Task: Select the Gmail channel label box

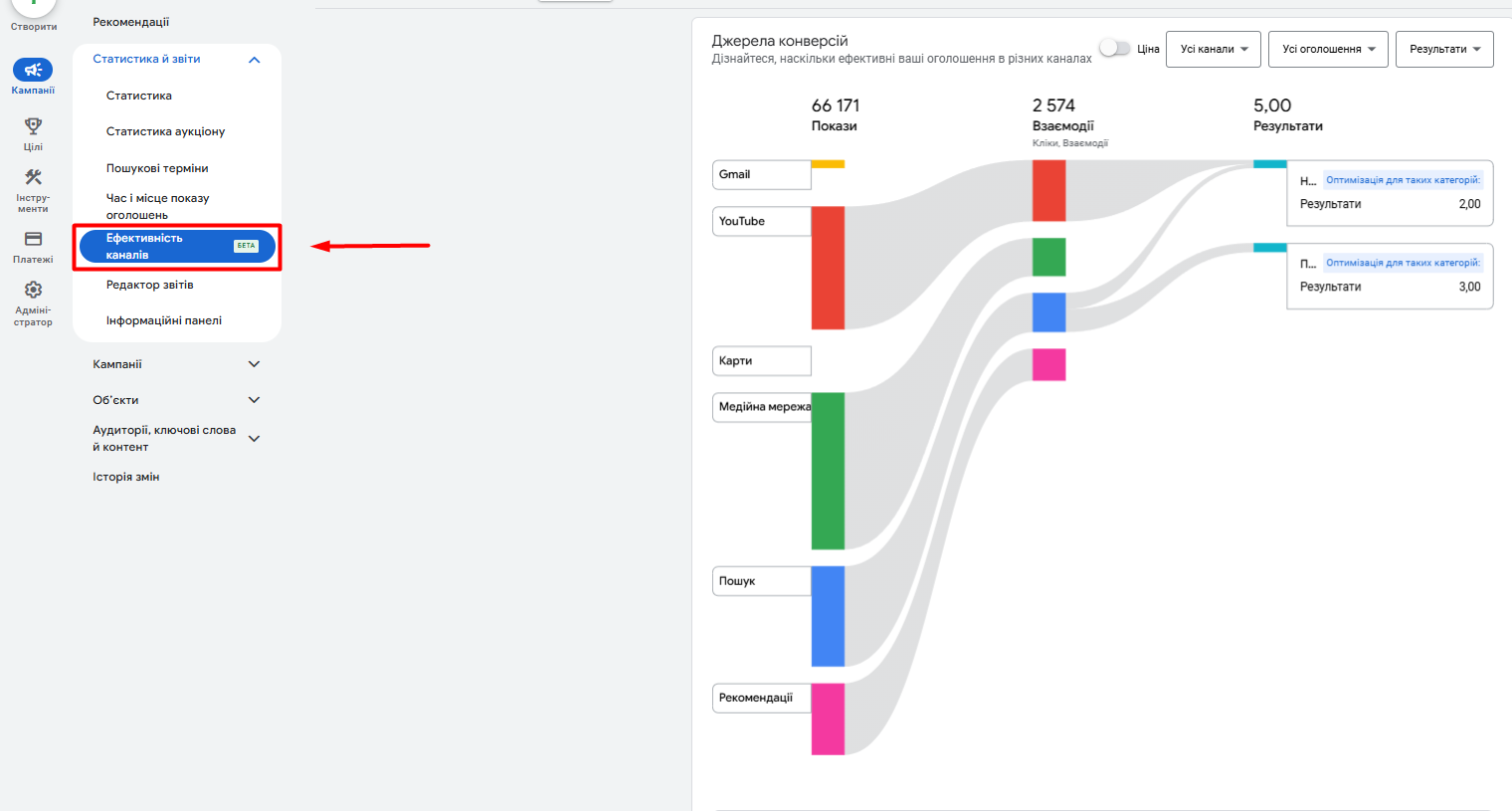Action: [762, 174]
